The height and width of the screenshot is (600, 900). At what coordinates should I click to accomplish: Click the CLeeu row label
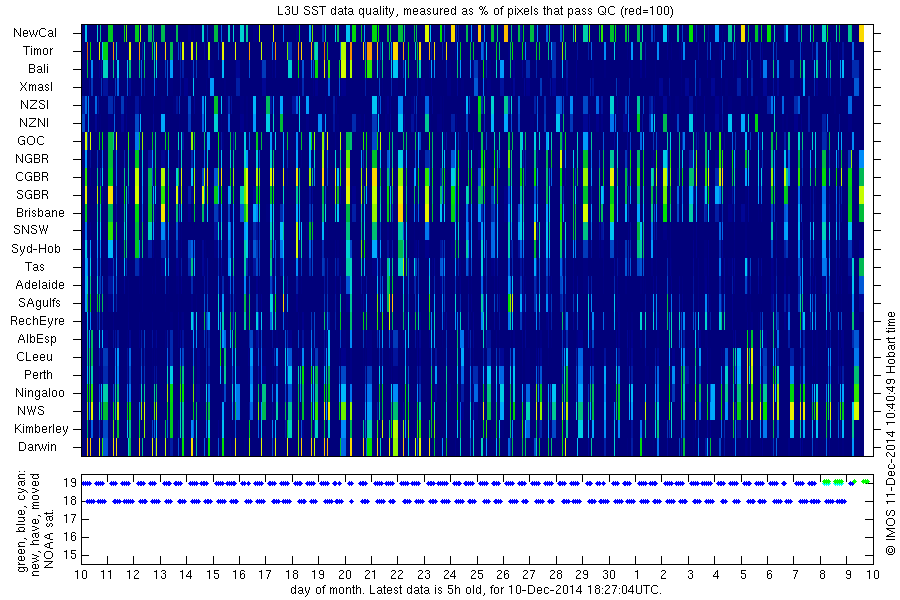(x=34, y=357)
